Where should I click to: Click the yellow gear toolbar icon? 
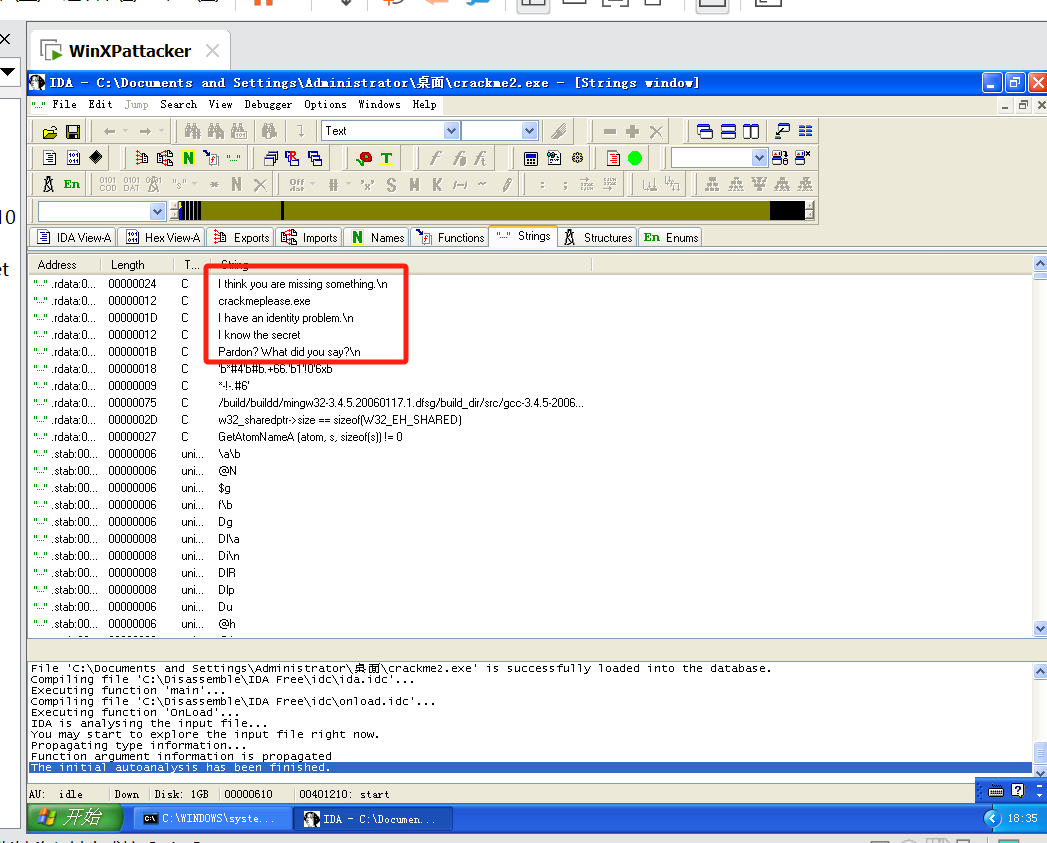coord(578,158)
